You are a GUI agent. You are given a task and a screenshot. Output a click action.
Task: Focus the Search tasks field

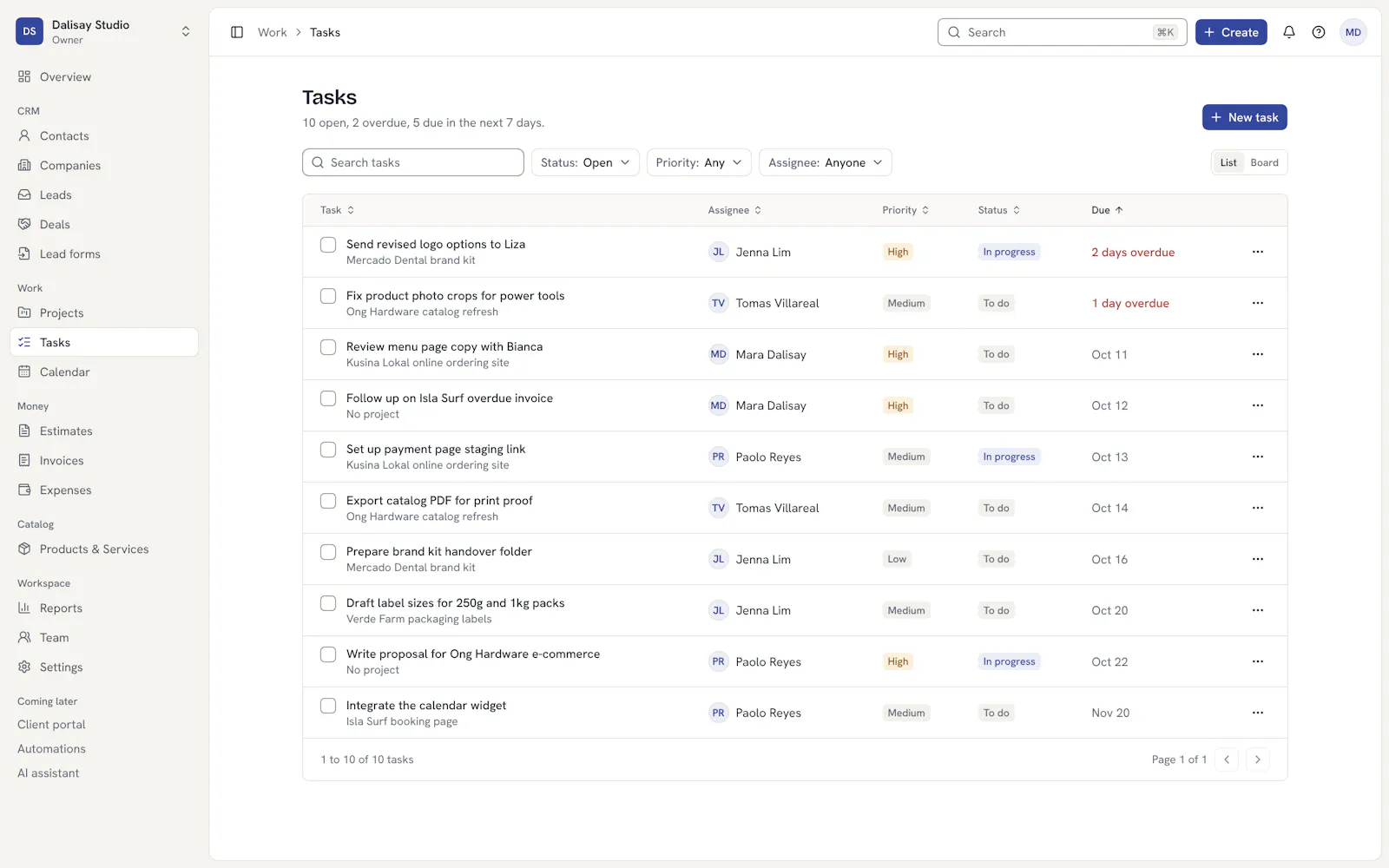coord(413,162)
